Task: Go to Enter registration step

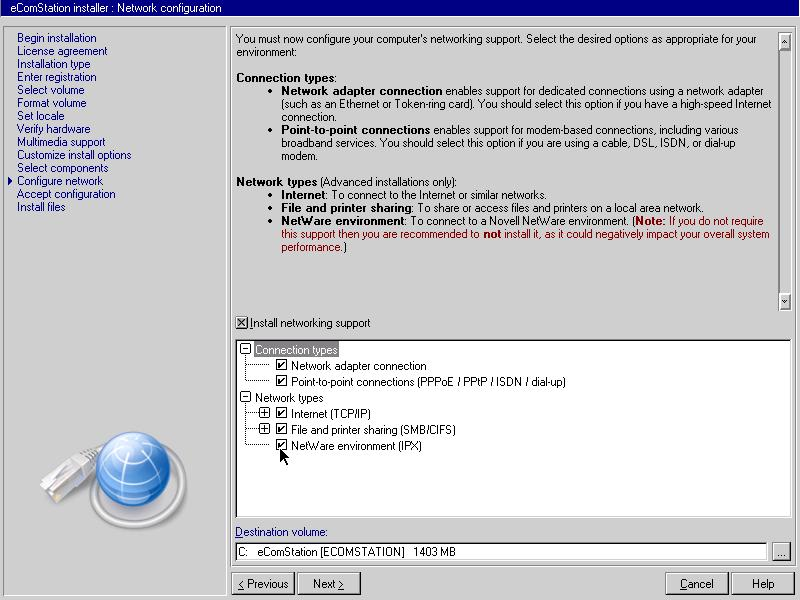Action: pos(57,77)
